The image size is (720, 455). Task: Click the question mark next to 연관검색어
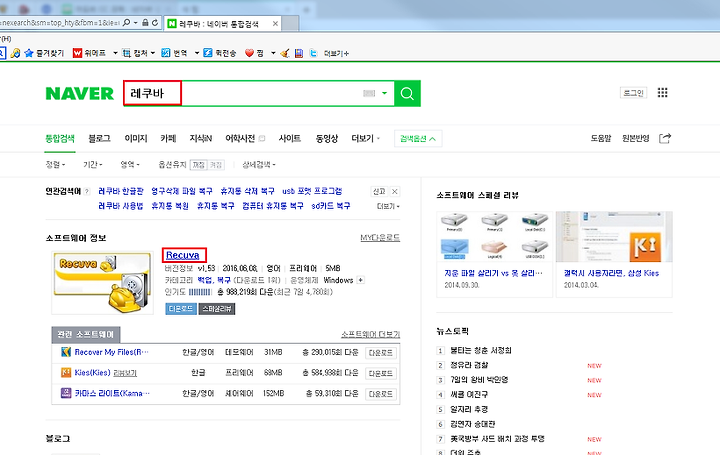pyautogui.click(x=87, y=192)
